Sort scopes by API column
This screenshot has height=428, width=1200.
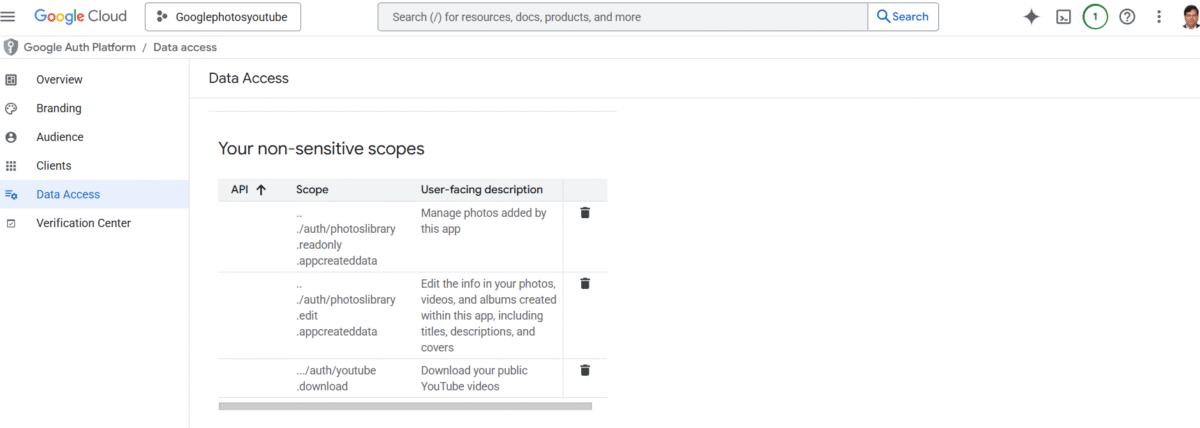pyautogui.click(x=248, y=190)
